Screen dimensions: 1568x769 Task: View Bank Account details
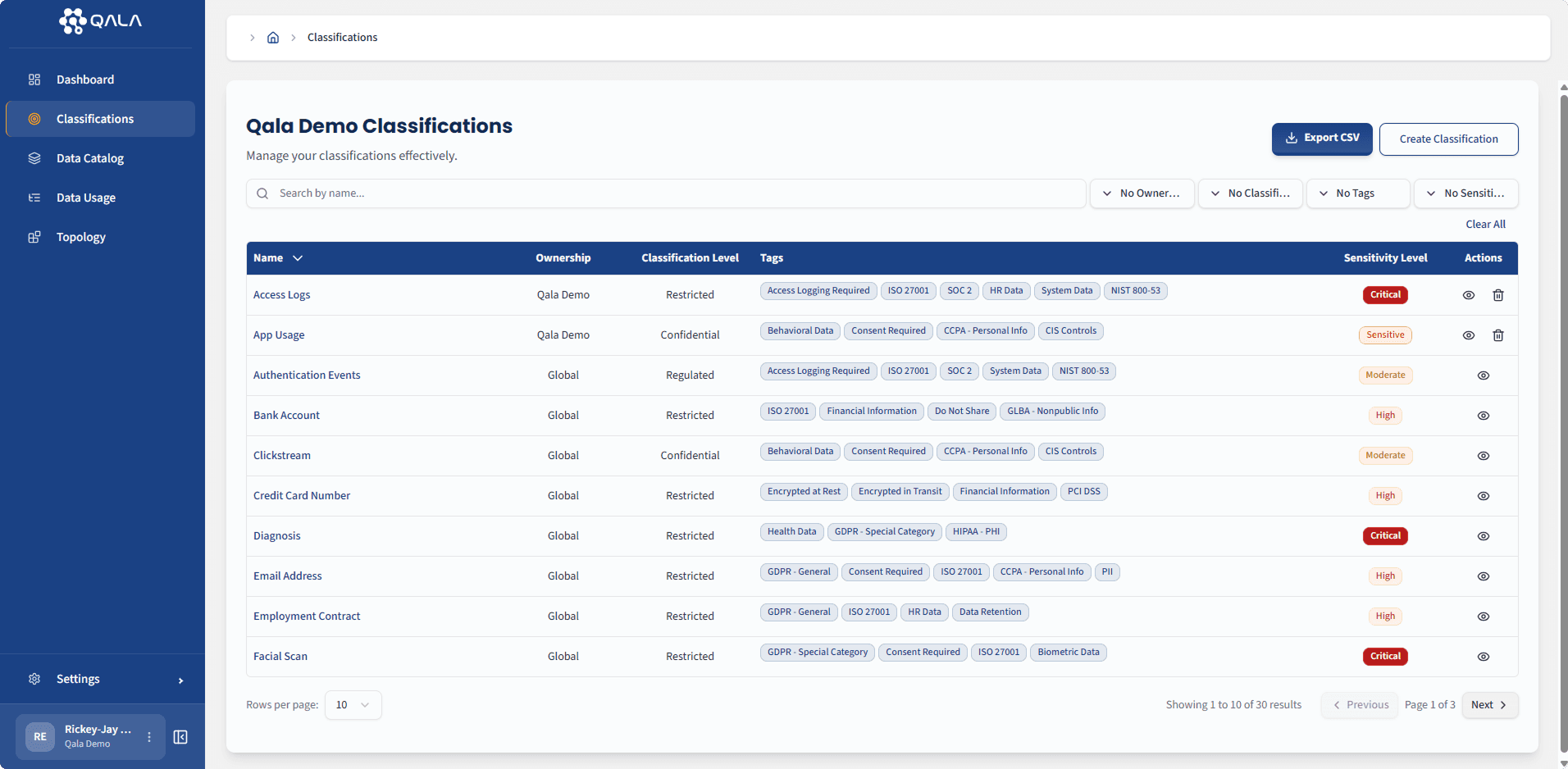pos(1484,416)
